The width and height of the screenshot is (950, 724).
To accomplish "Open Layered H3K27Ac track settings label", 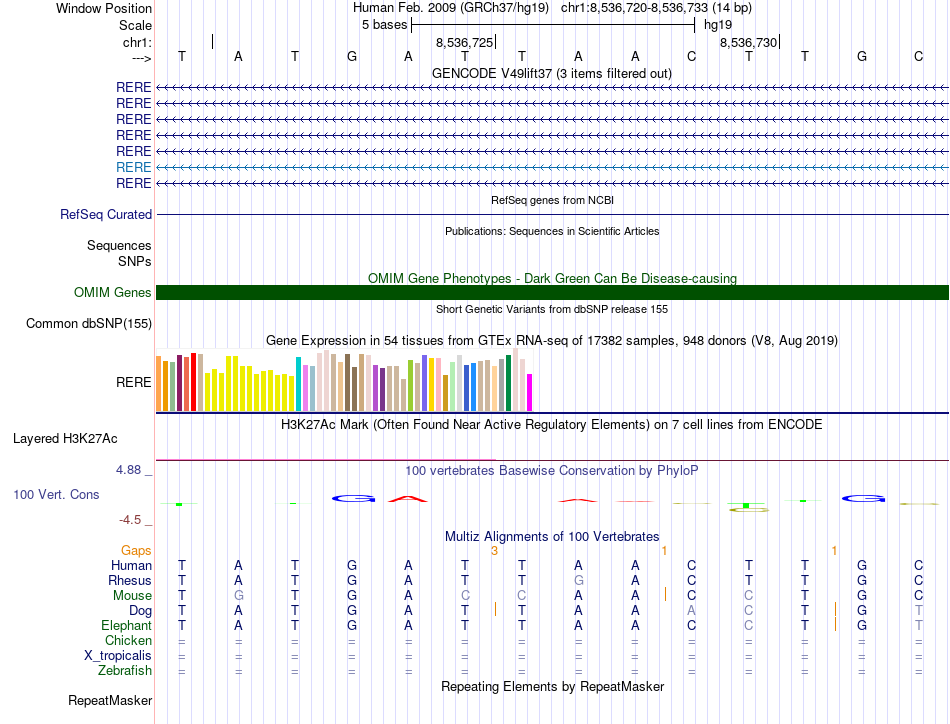I will click(65, 438).
